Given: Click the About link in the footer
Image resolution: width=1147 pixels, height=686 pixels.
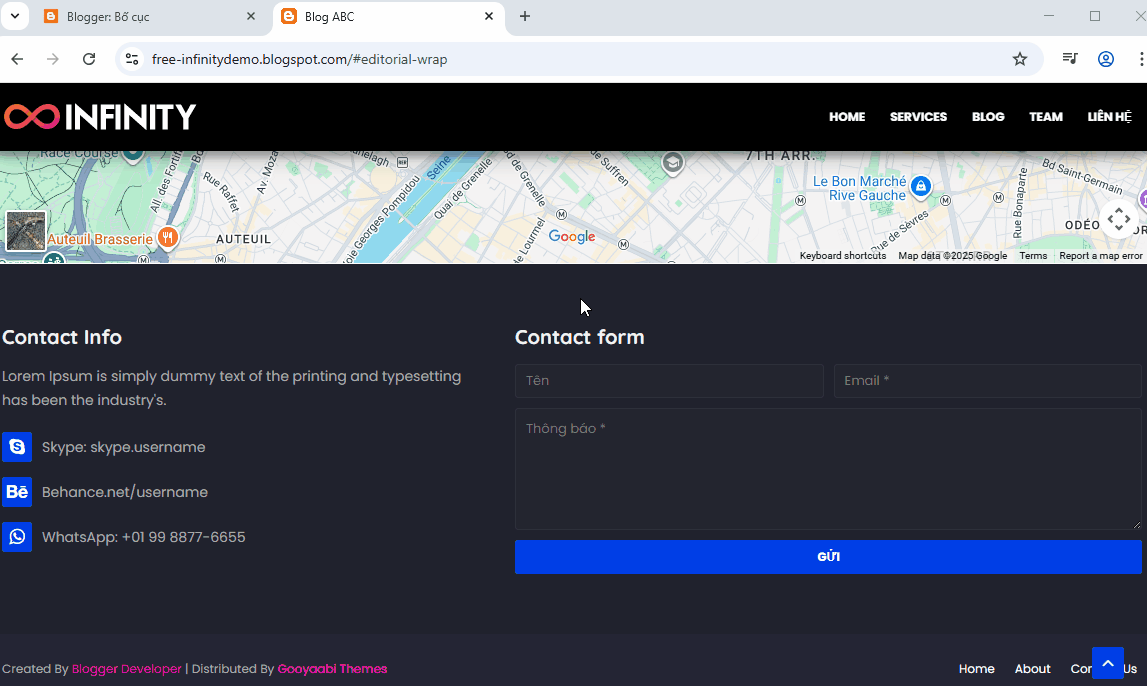Looking at the screenshot, I should (x=1032, y=669).
